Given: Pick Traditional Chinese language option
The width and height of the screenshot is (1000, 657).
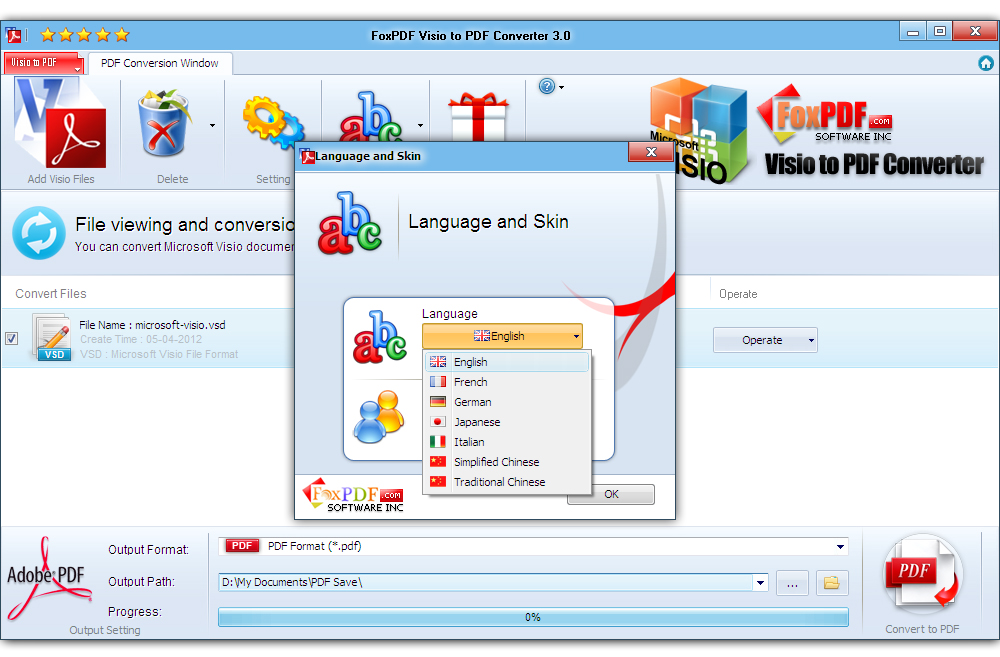Looking at the screenshot, I should 507,482.
